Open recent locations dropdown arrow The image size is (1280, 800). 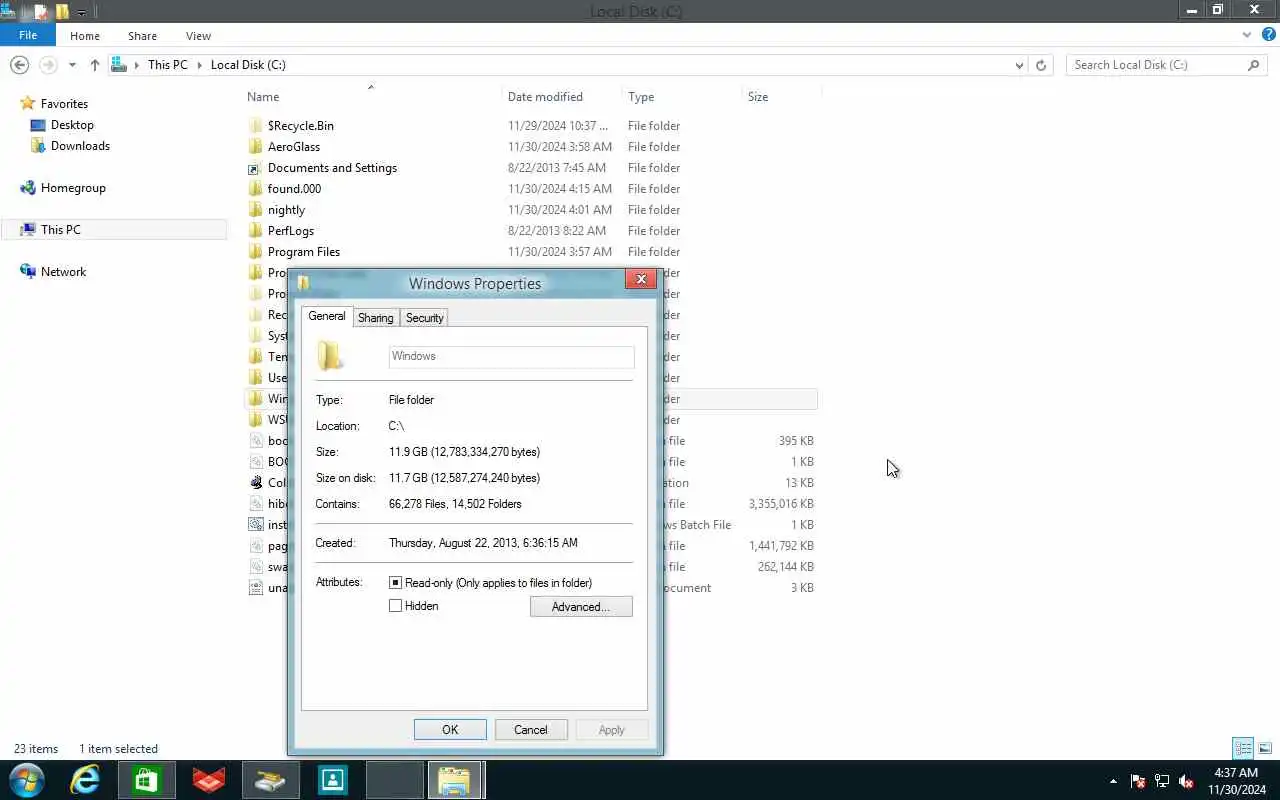pos(72,65)
